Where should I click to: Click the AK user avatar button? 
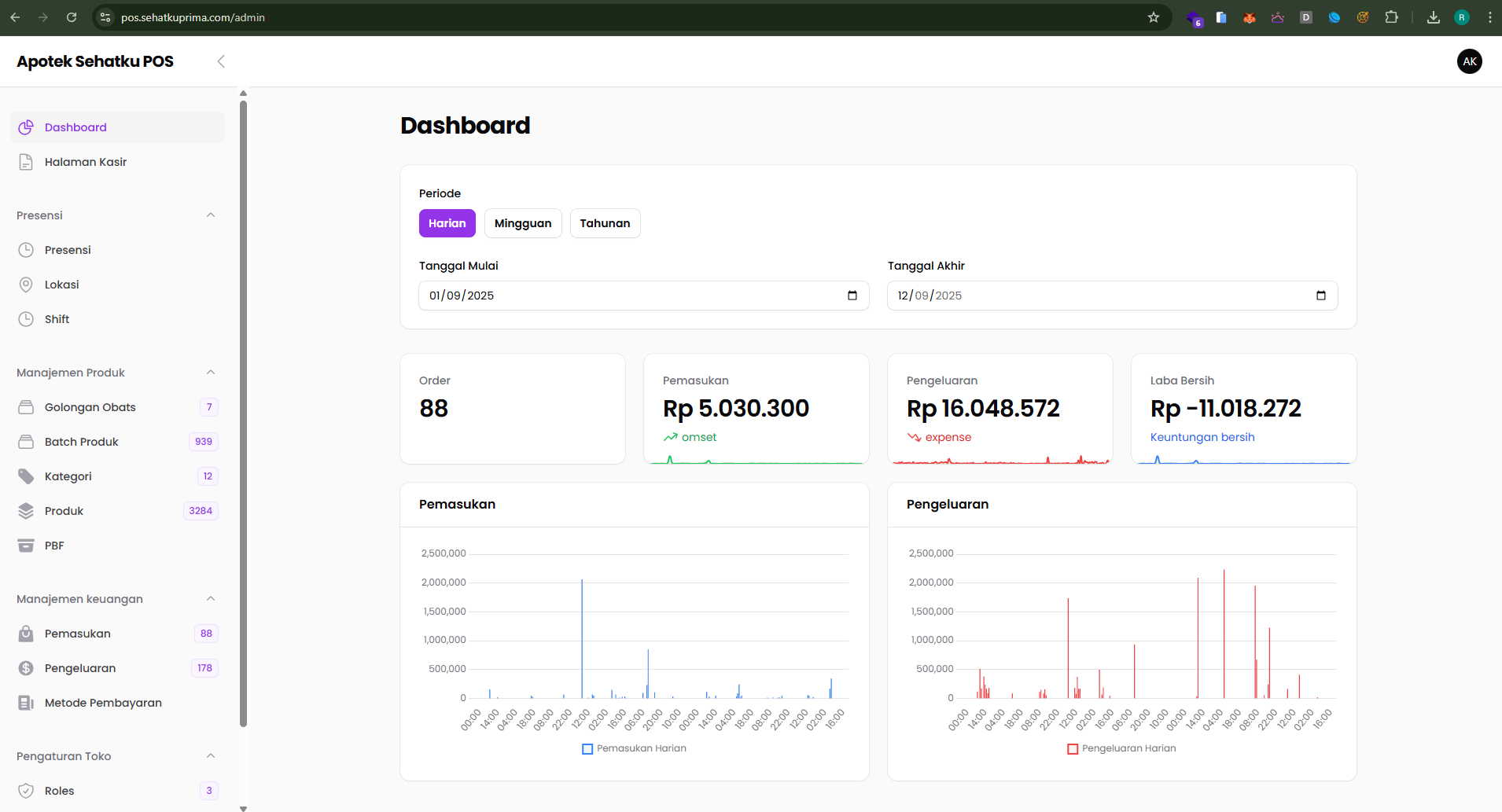(1469, 61)
